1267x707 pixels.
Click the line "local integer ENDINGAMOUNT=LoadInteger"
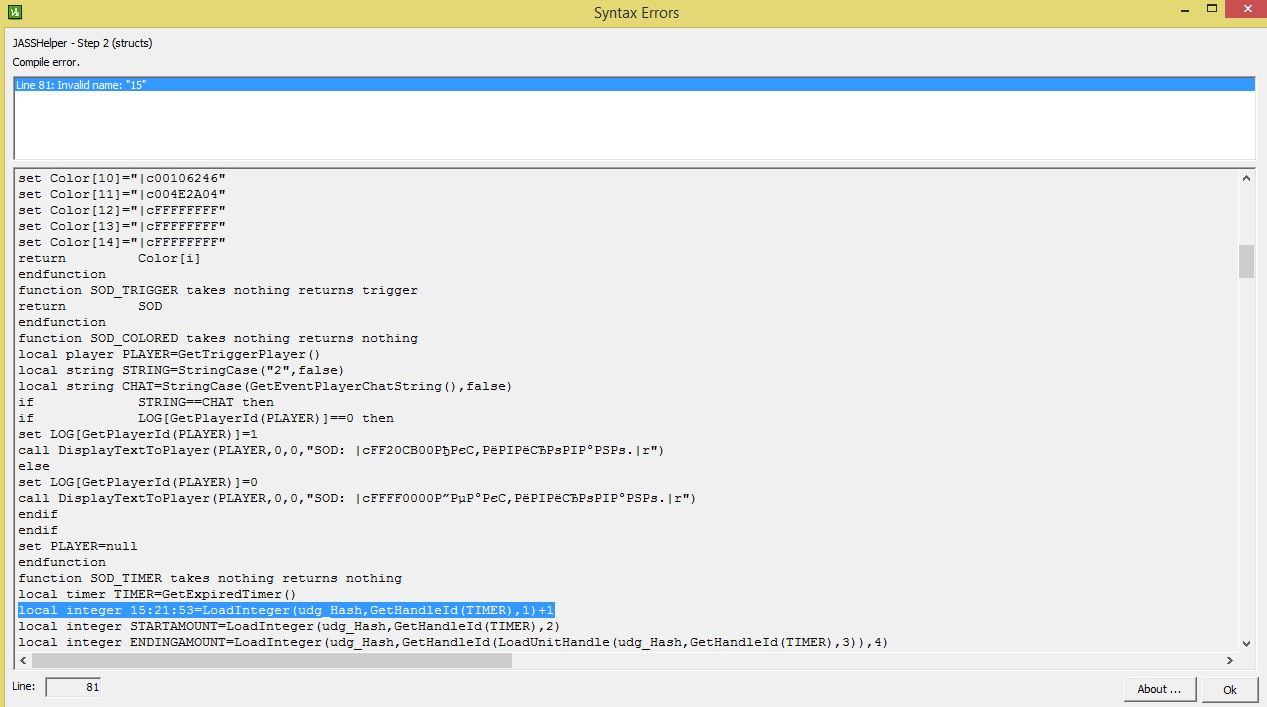click(453, 642)
